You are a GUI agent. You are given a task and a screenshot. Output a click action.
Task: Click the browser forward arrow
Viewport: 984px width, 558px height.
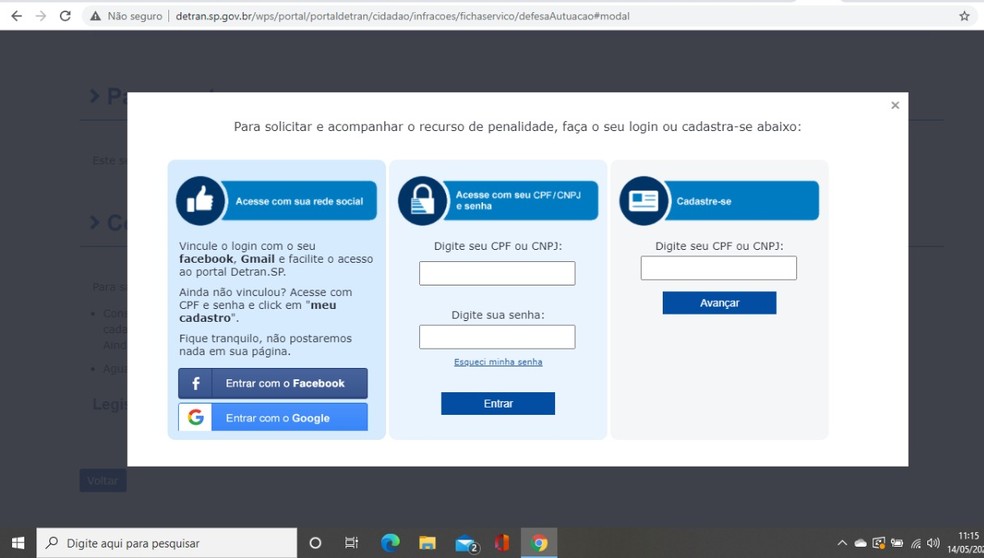pos(41,16)
